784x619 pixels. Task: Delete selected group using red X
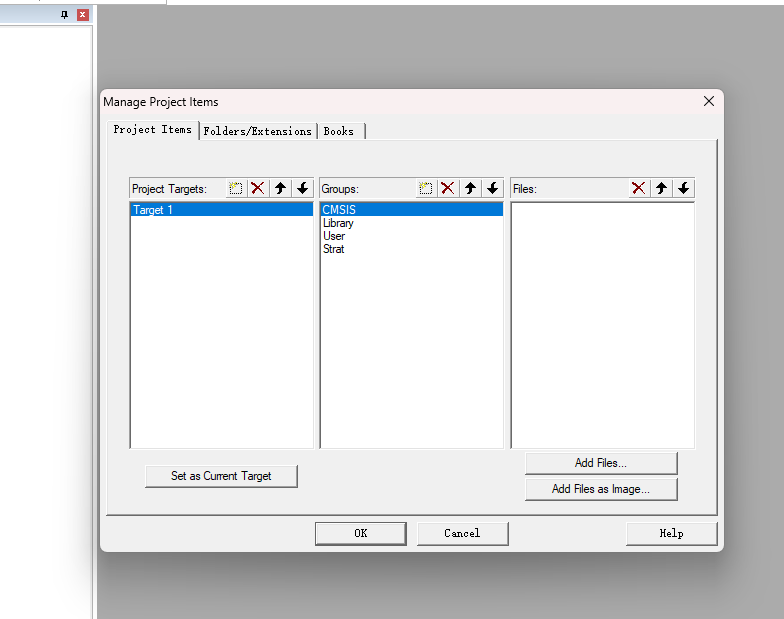(x=448, y=188)
